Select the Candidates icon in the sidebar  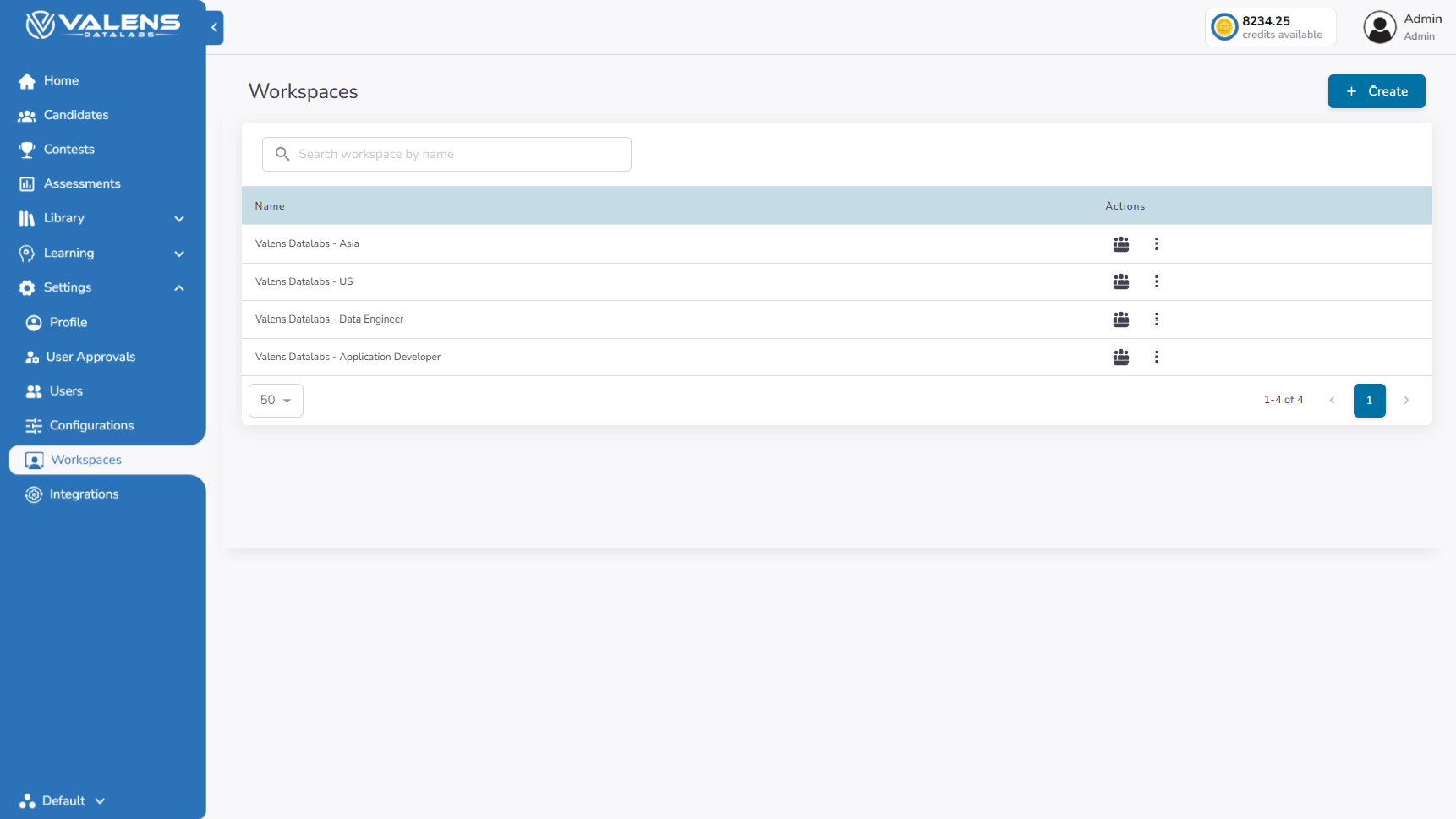tap(28, 115)
